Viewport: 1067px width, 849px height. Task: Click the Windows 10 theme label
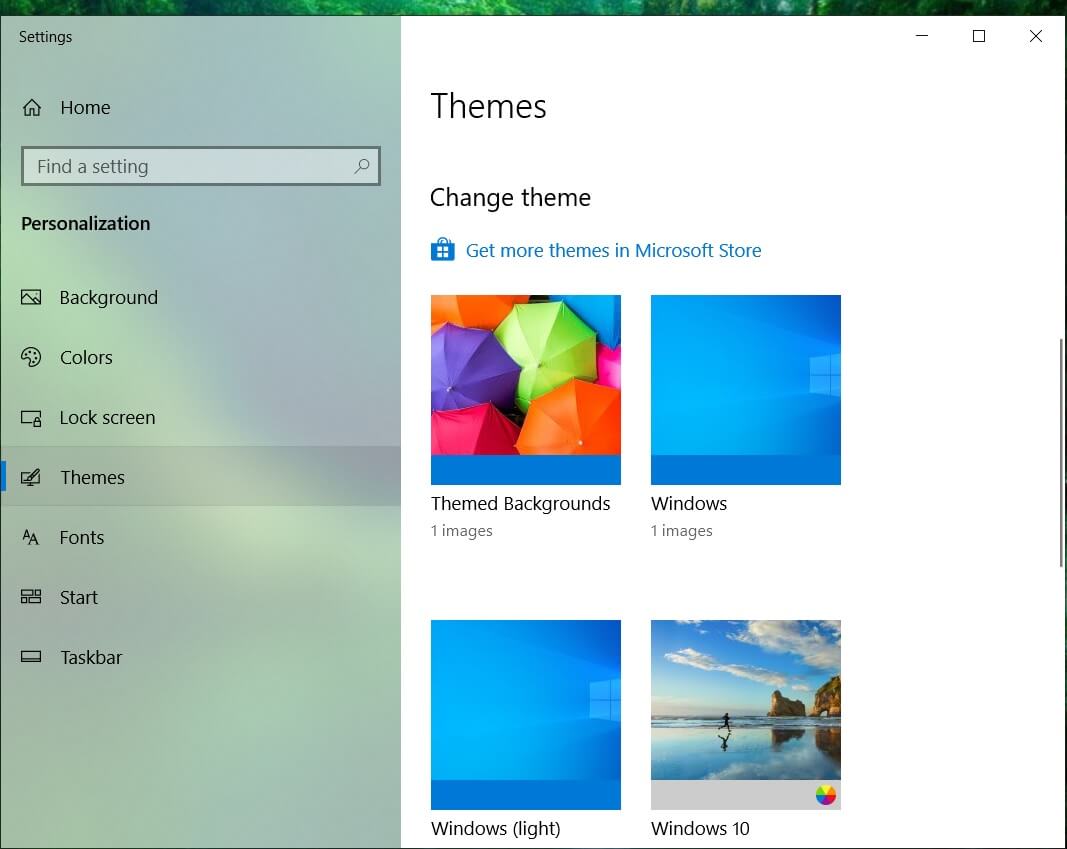pos(700,829)
